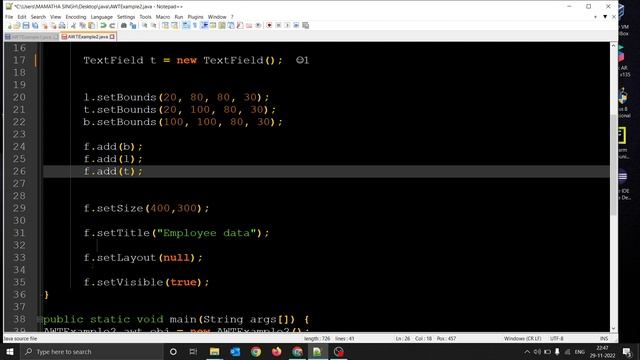Open the Settings menu

tap(126, 17)
